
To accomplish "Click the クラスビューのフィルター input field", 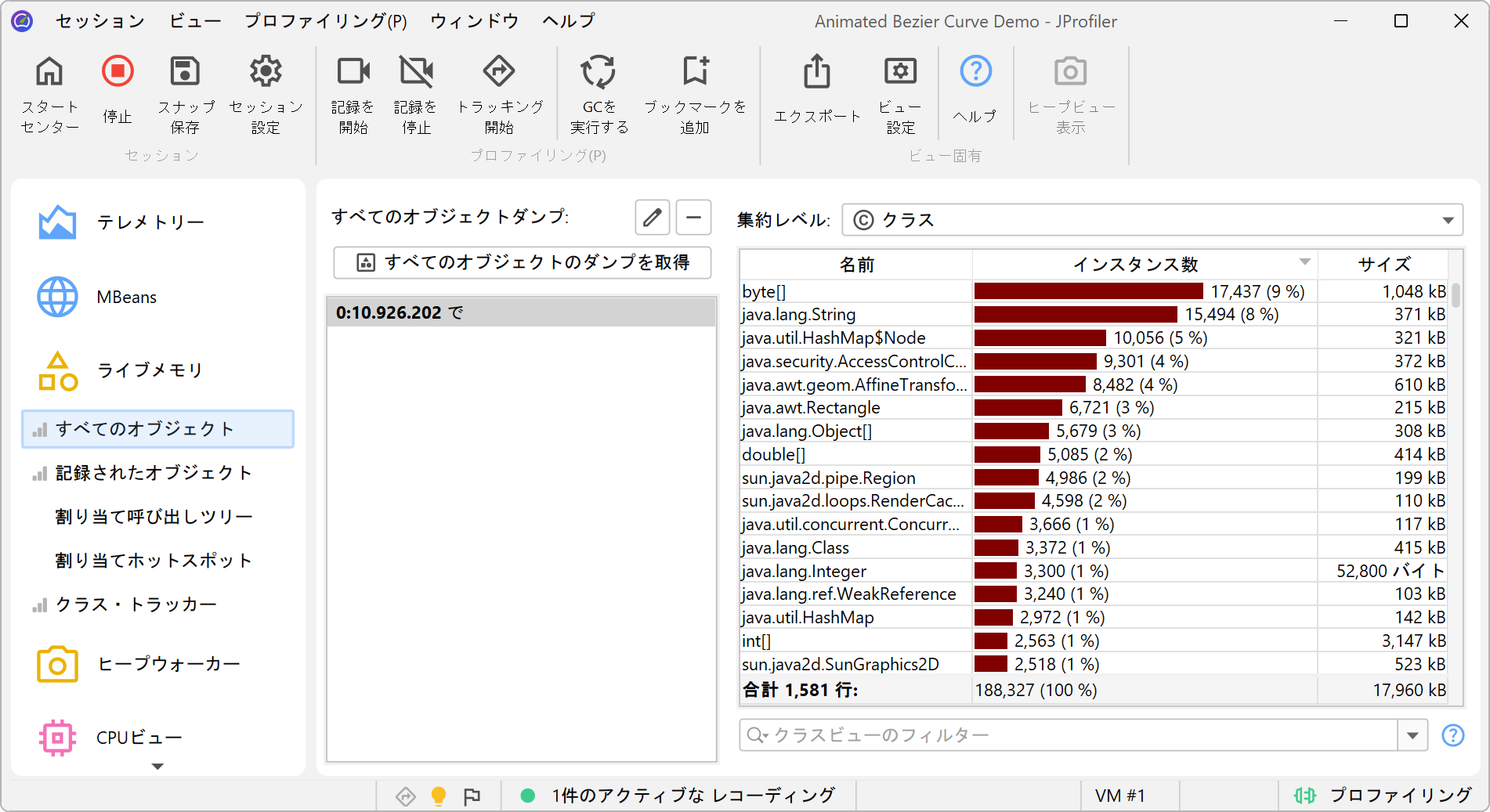I will click(1069, 735).
